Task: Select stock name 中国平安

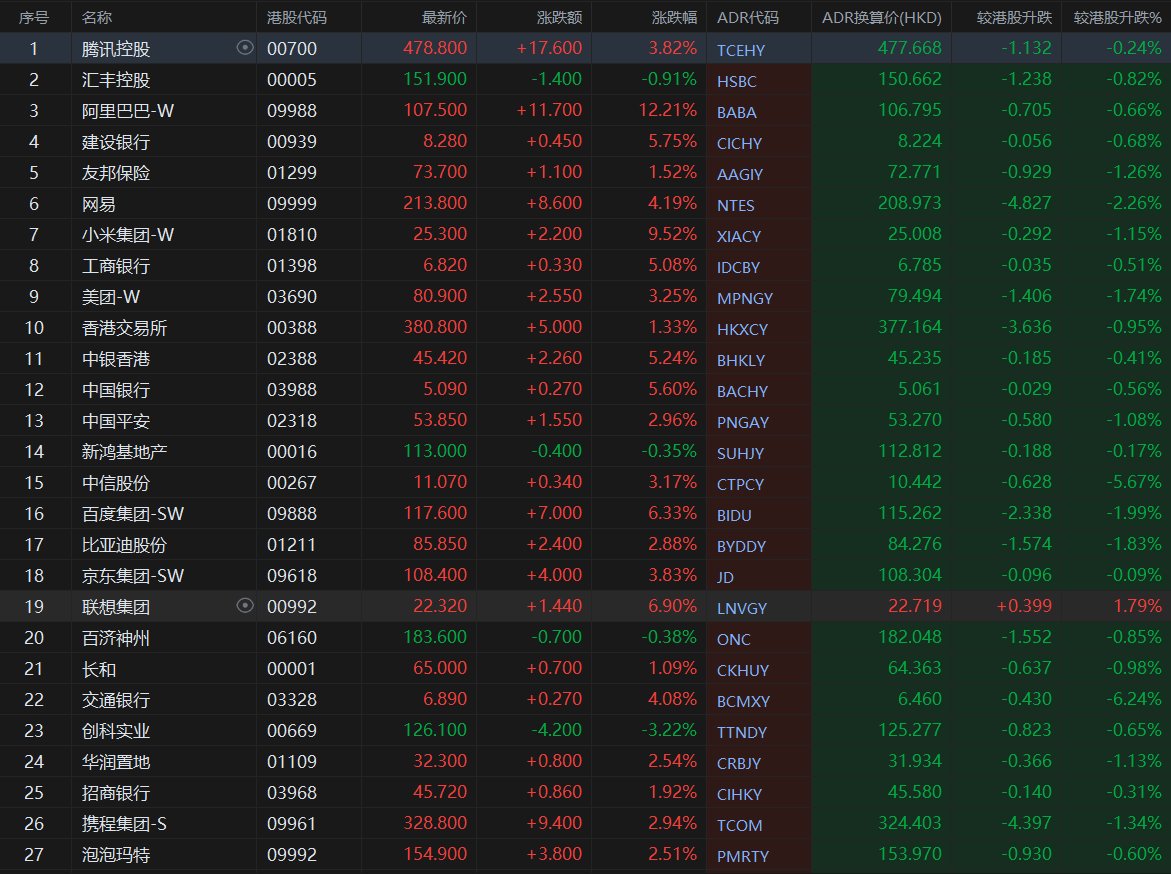Action: click(116, 421)
